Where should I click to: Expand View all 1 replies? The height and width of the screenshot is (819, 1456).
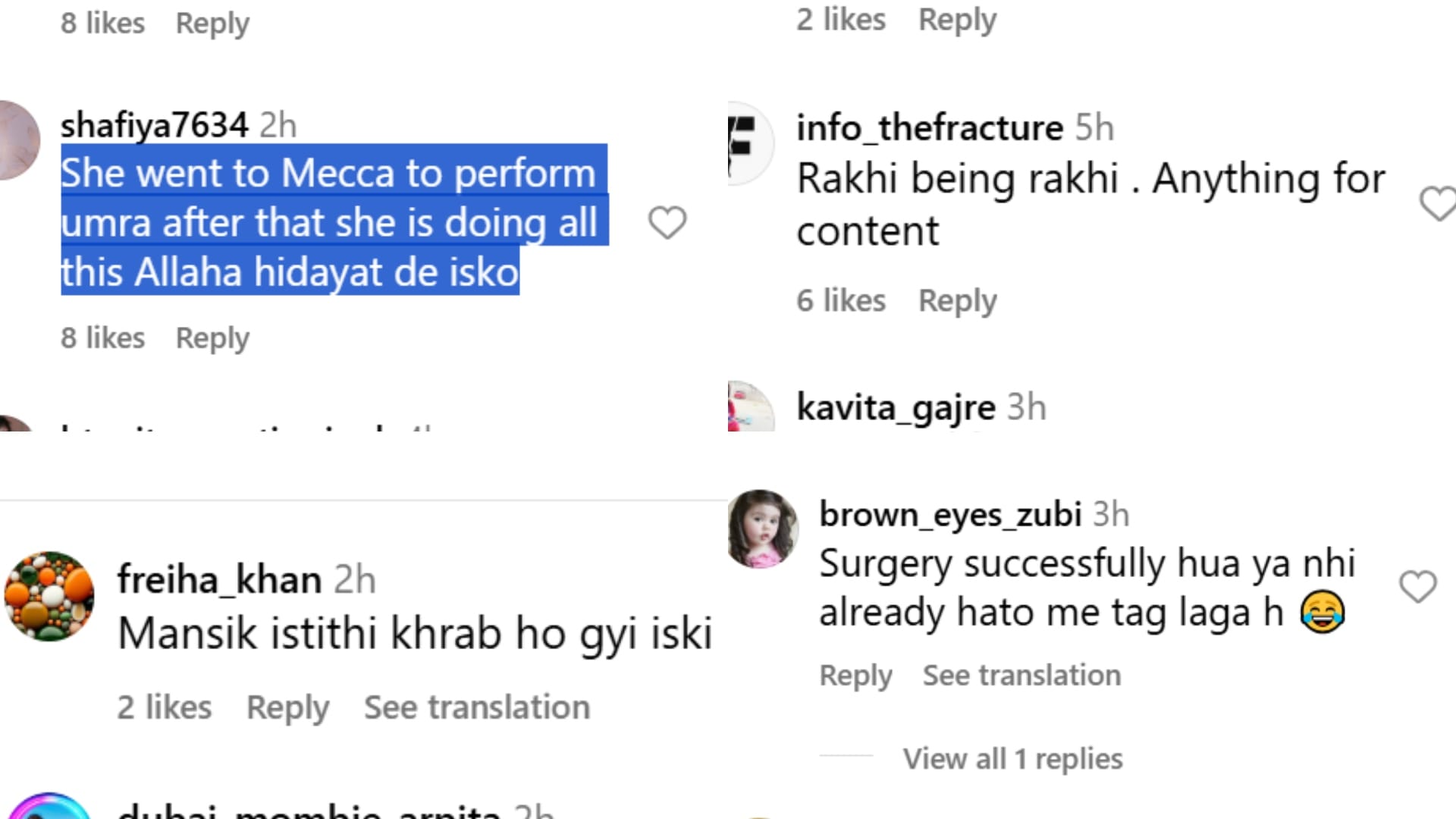point(1012,758)
